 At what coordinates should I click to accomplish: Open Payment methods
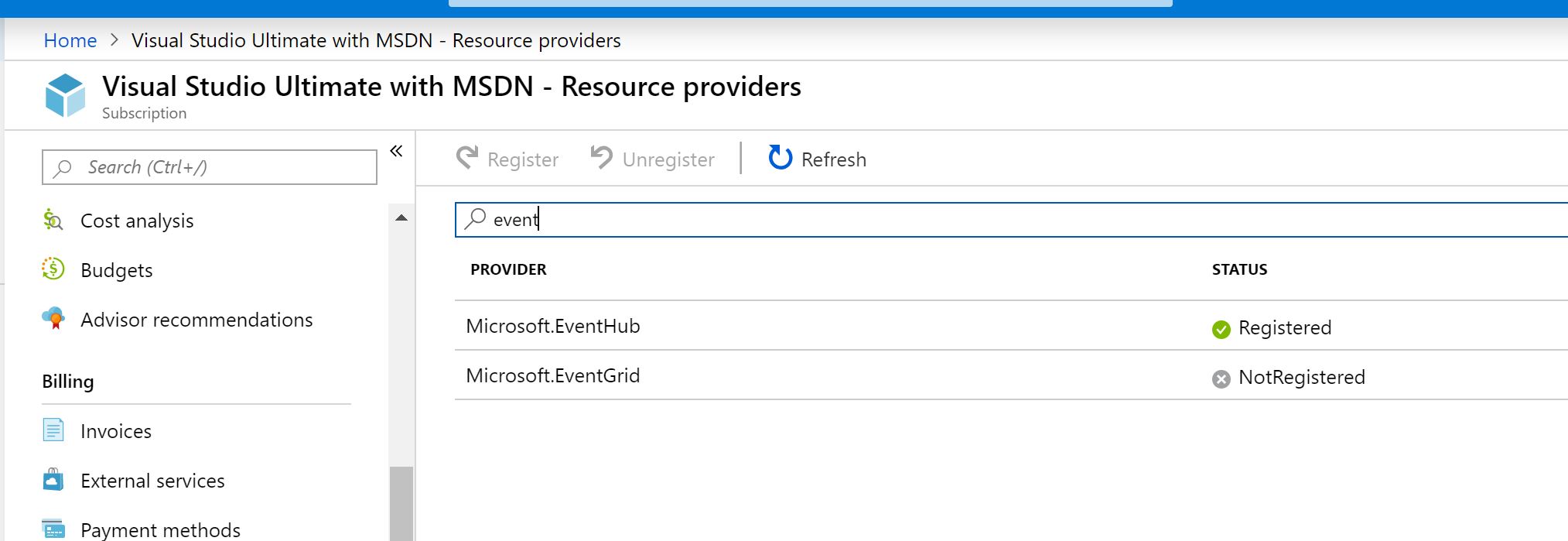point(160,530)
